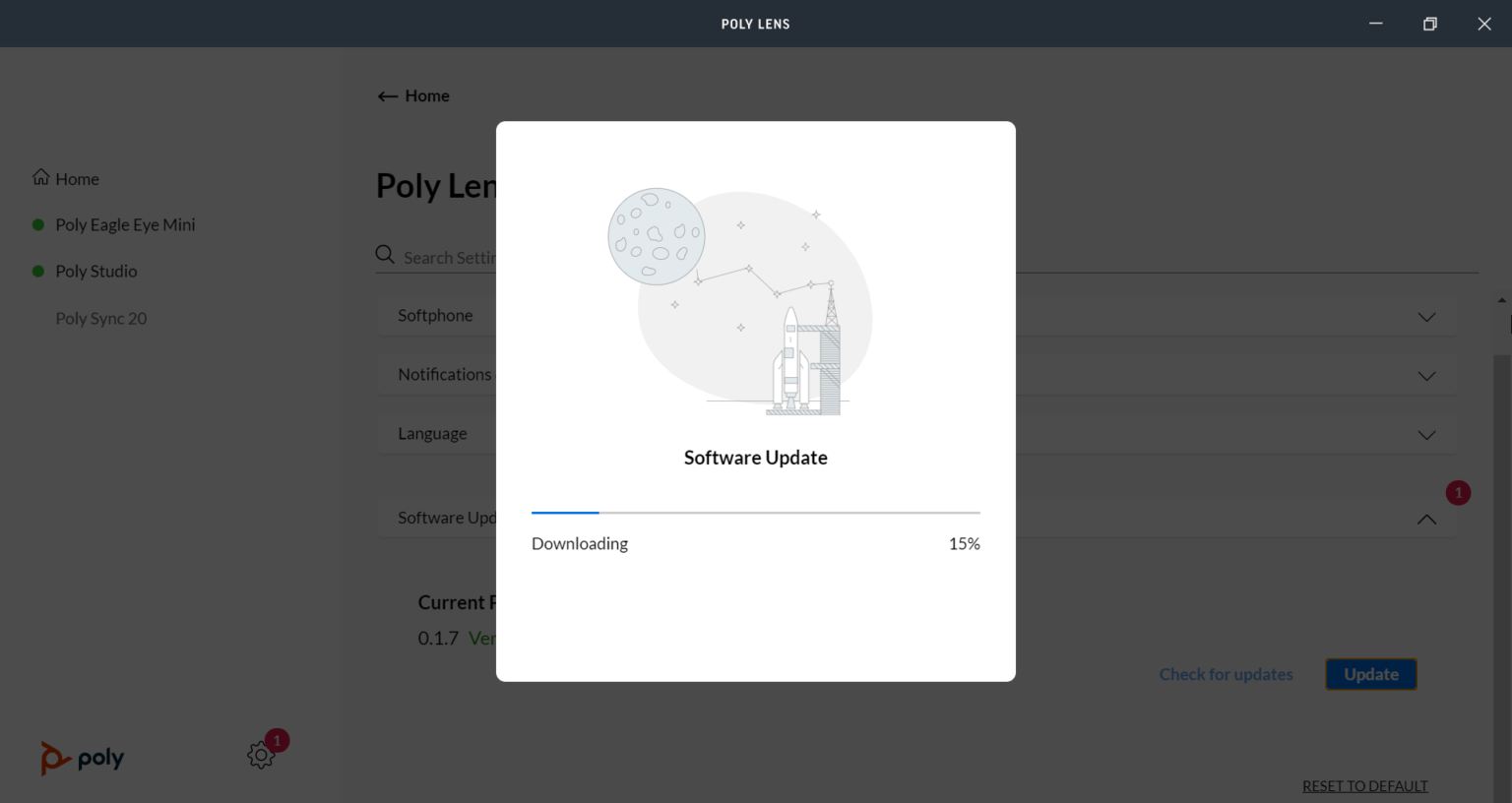
Task: Click the green status dot for Poly Studio
Action: (x=38, y=271)
